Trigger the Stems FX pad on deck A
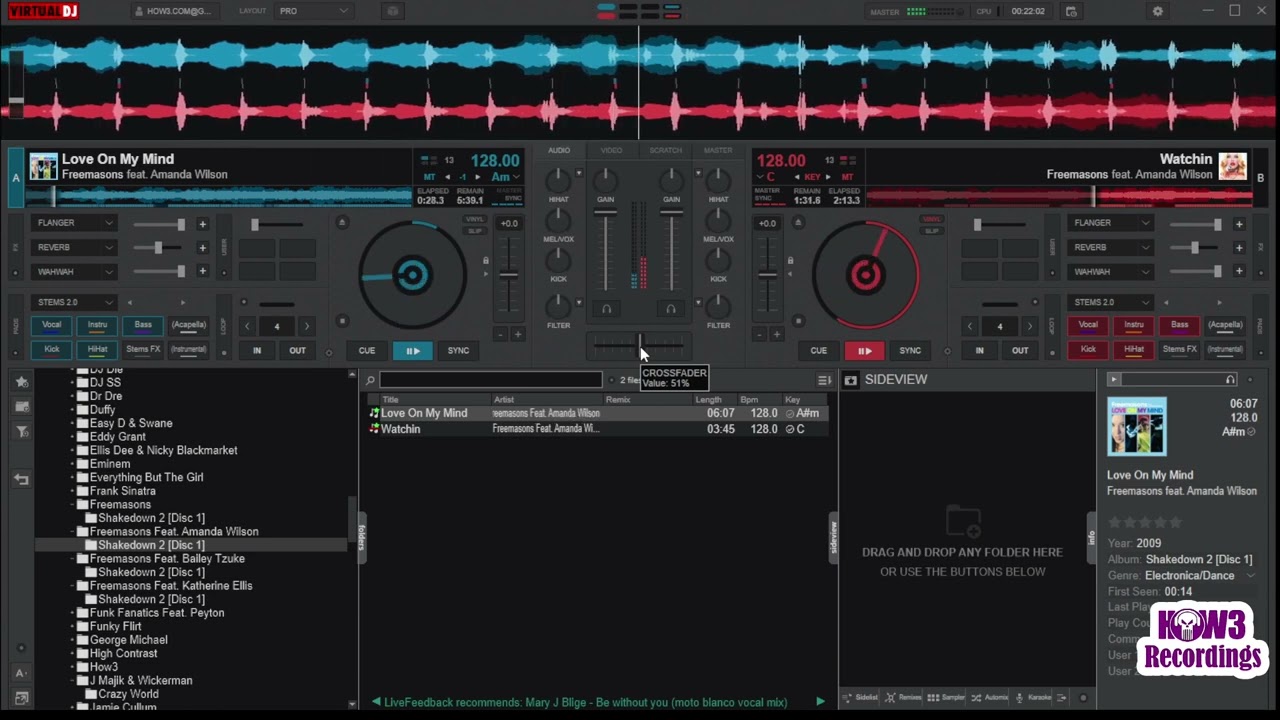The height and width of the screenshot is (720, 1280). 143,349
